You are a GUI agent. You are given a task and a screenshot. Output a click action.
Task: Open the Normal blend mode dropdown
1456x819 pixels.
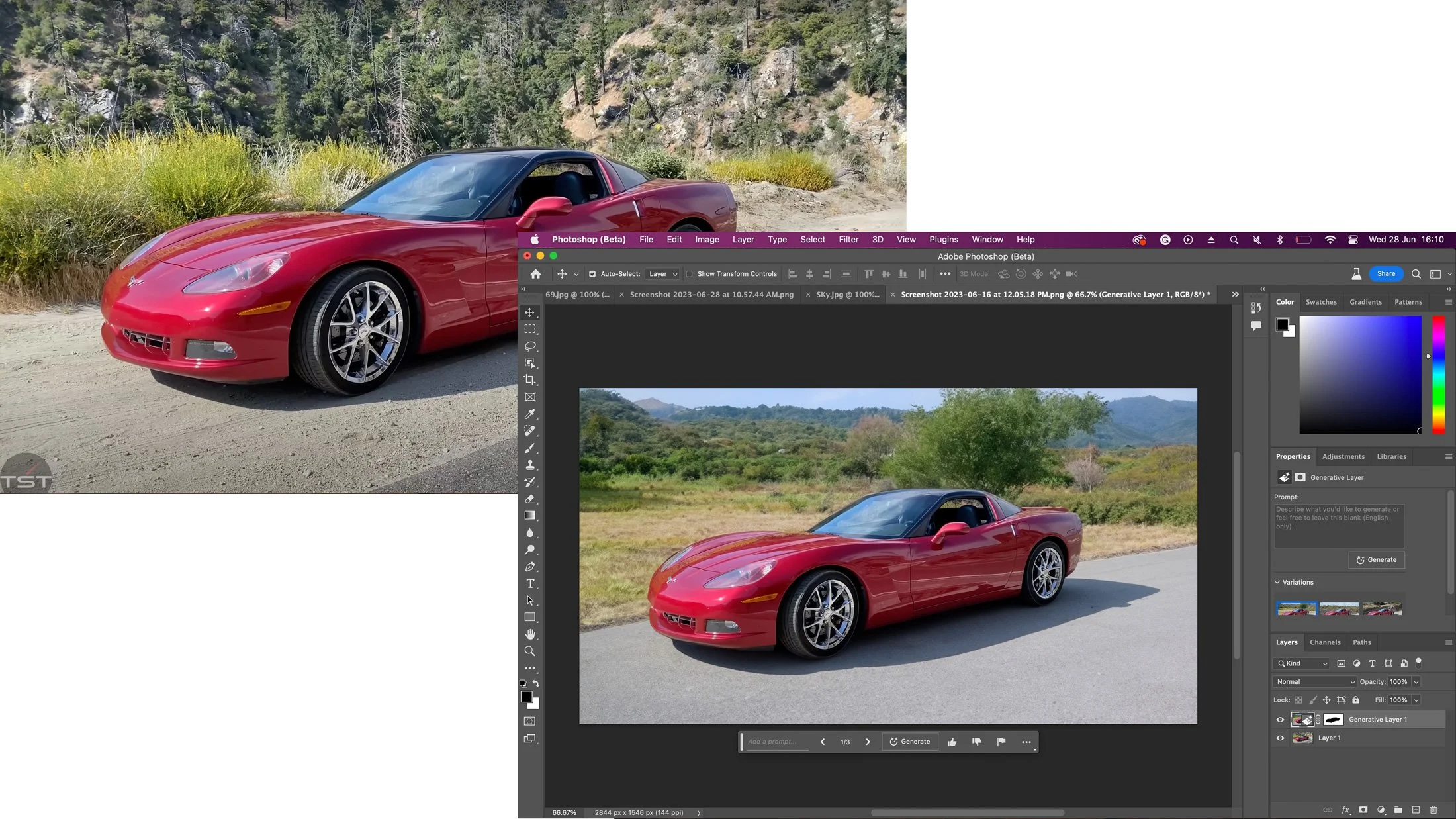pos(1314,681)
